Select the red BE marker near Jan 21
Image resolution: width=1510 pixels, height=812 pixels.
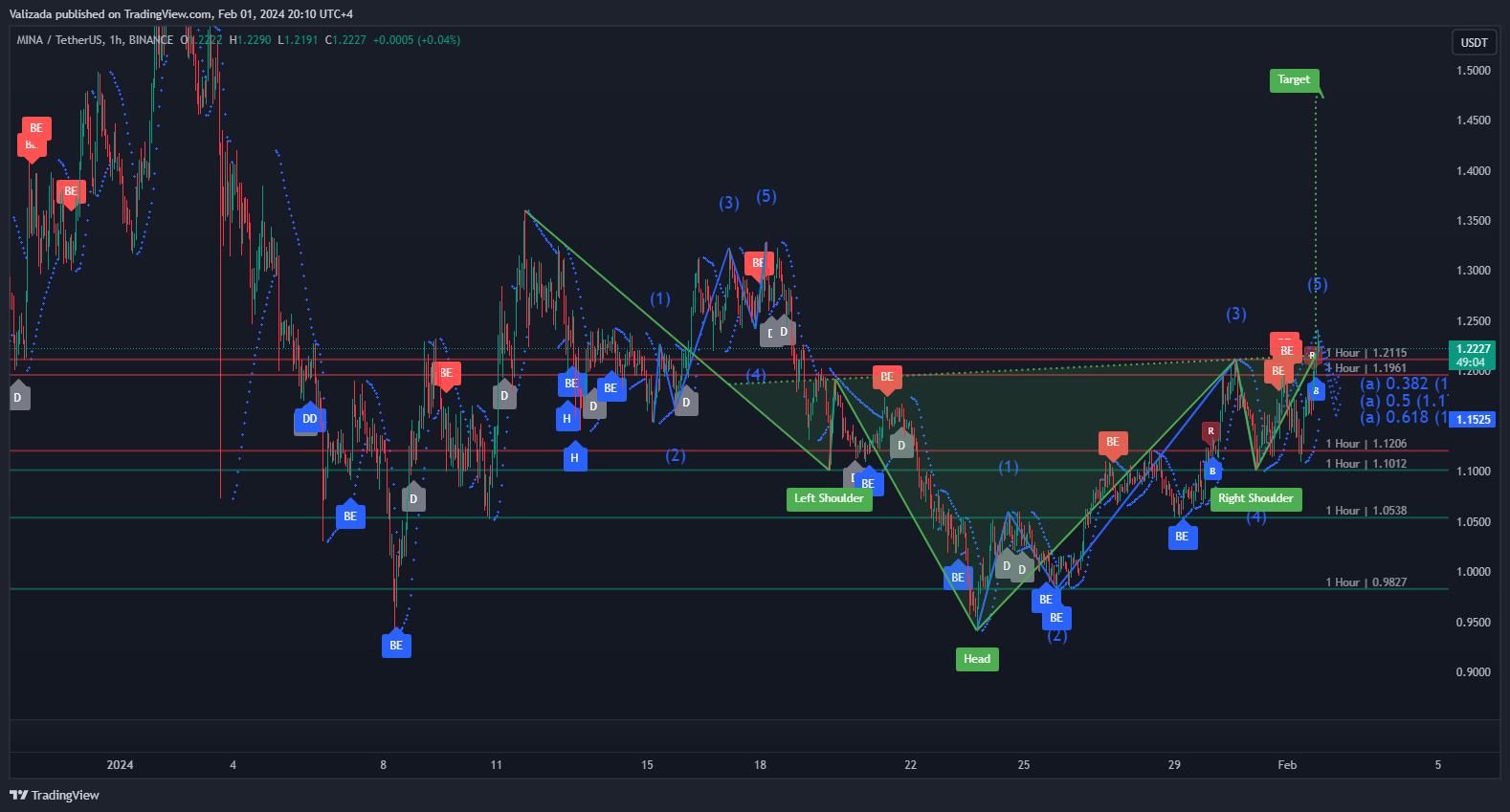pyautogui.click(x=887, y=378)
